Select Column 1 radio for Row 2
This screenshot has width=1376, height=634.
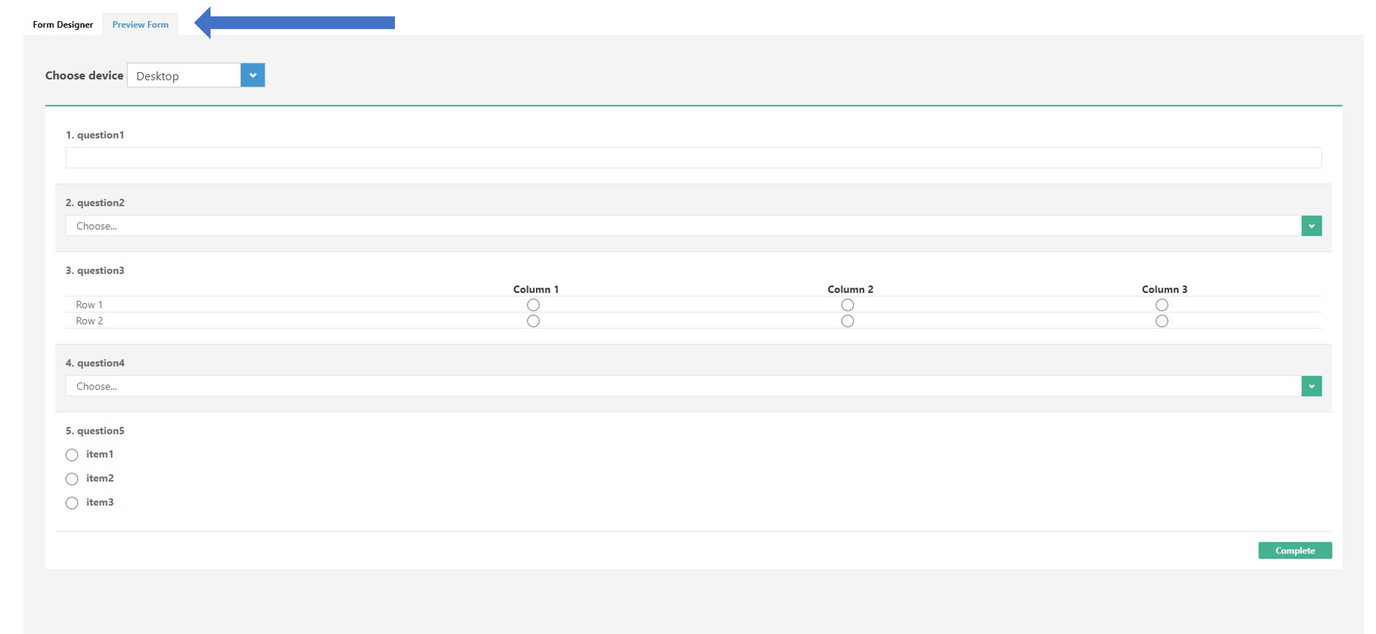click(x=533, y=320)
